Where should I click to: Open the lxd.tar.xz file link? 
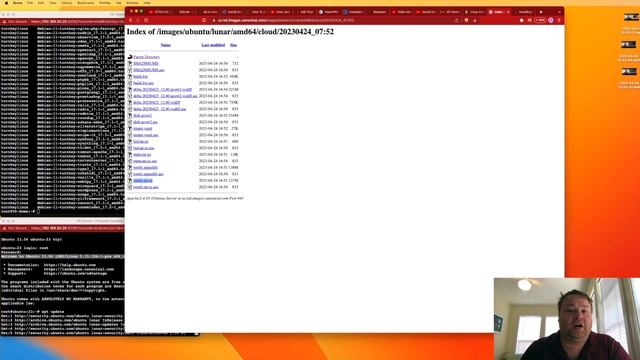pos(141,142)
